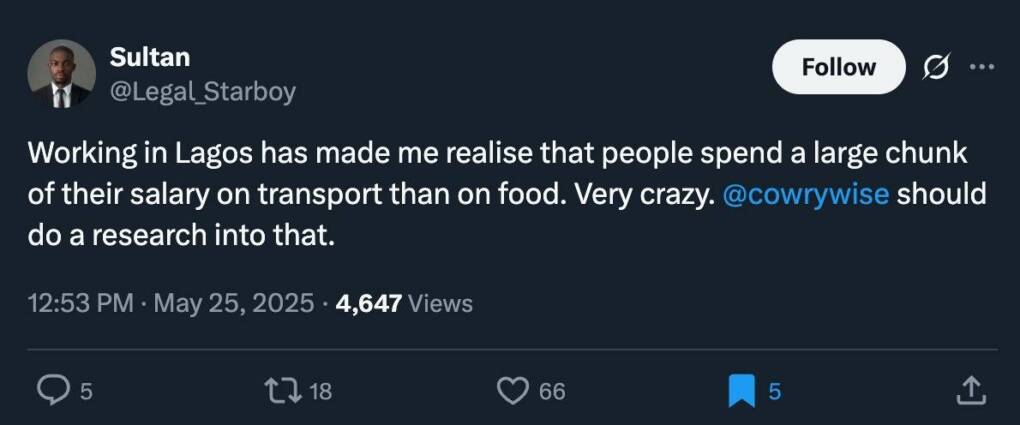Click the count beside the bookmark icon
This screenshot has width=1020, height=425.
point(774,393)
